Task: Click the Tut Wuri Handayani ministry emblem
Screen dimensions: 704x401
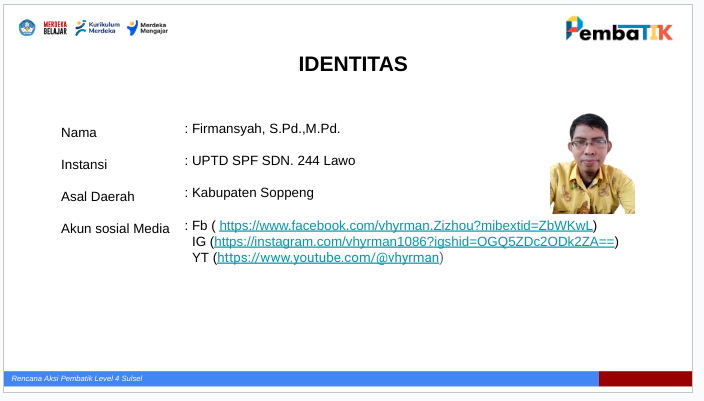Action: tap(26, 27)
